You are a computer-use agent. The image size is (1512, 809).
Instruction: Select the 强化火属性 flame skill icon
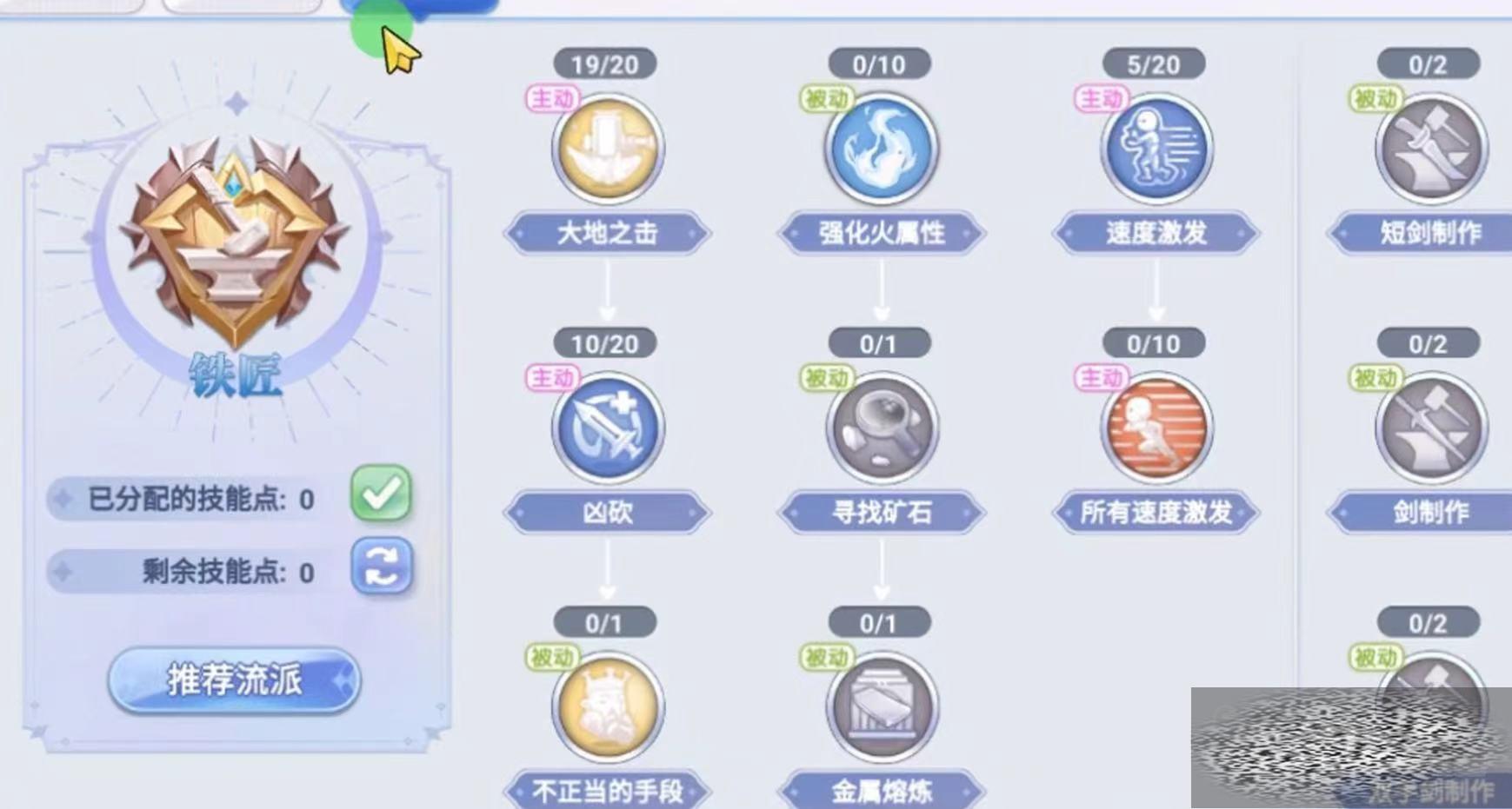tap(882, 149)
